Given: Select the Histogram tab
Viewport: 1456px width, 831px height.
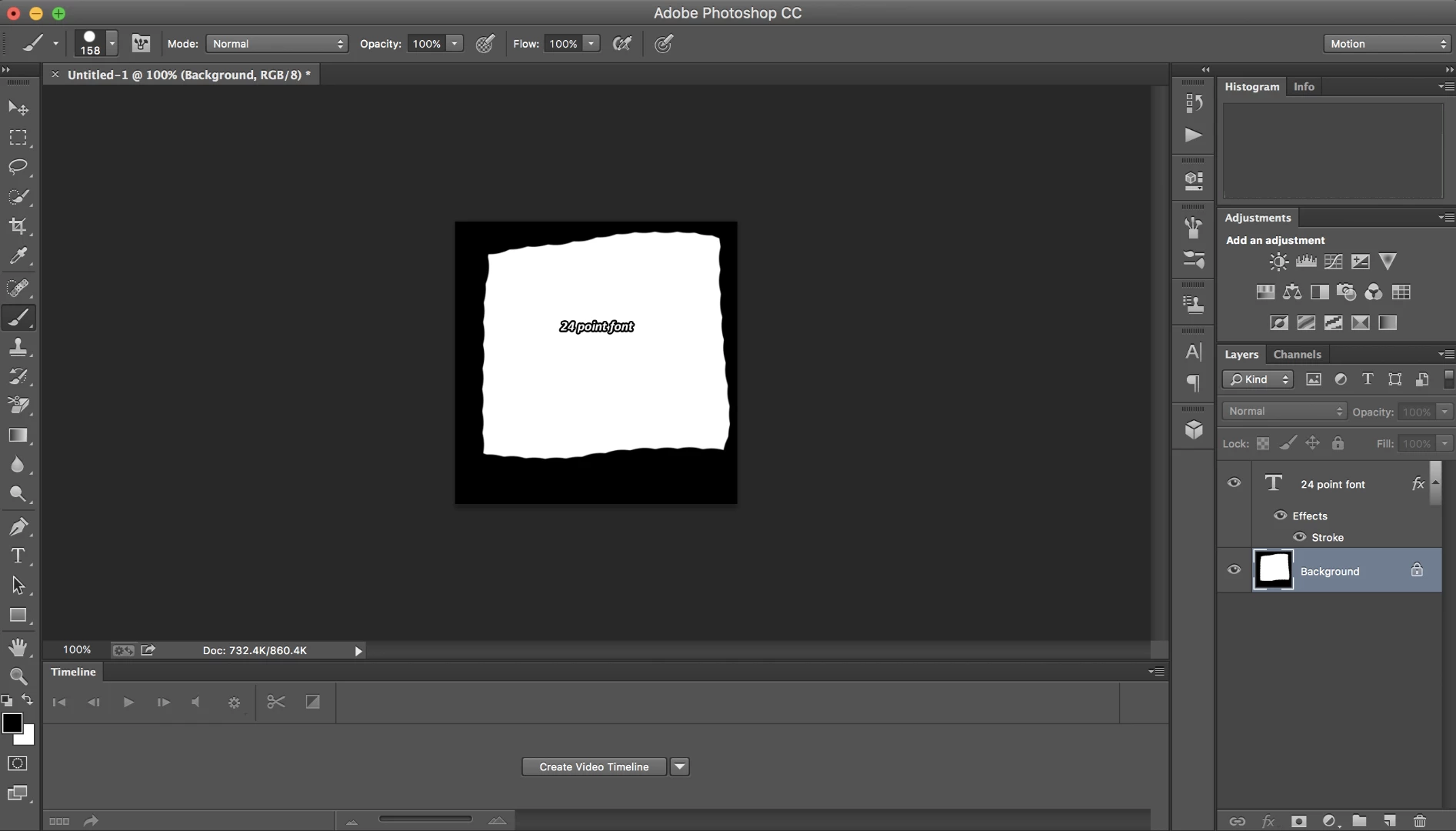Looking at the screenshot, I should click(1252, 86).
